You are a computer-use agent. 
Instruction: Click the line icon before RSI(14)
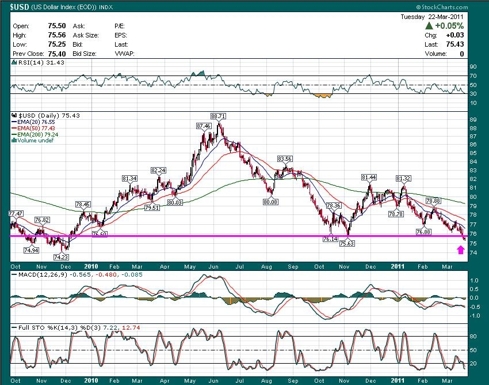point(14,62)
